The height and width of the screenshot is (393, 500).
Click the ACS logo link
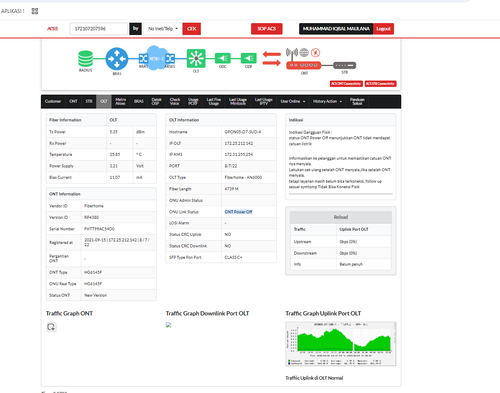[x=52, y=29]
